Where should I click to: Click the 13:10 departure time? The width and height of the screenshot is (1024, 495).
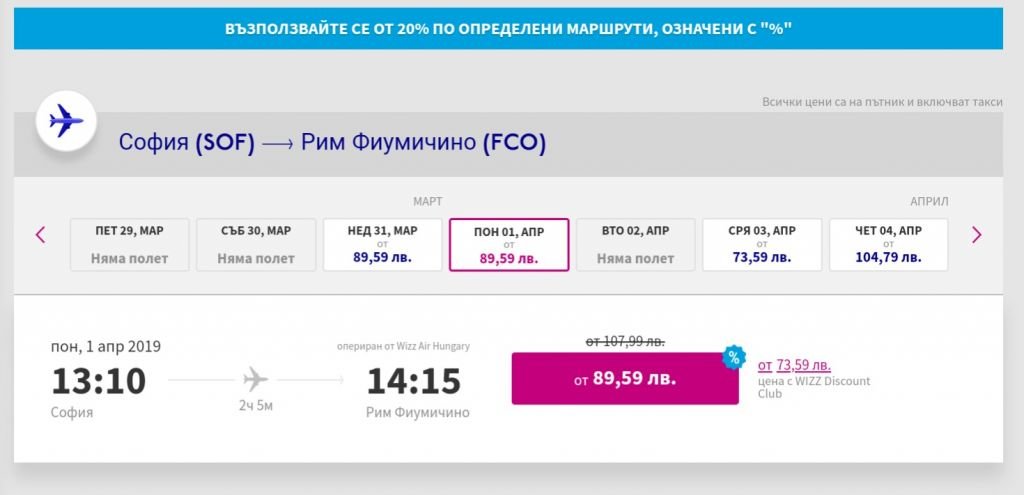pos(98,381)
